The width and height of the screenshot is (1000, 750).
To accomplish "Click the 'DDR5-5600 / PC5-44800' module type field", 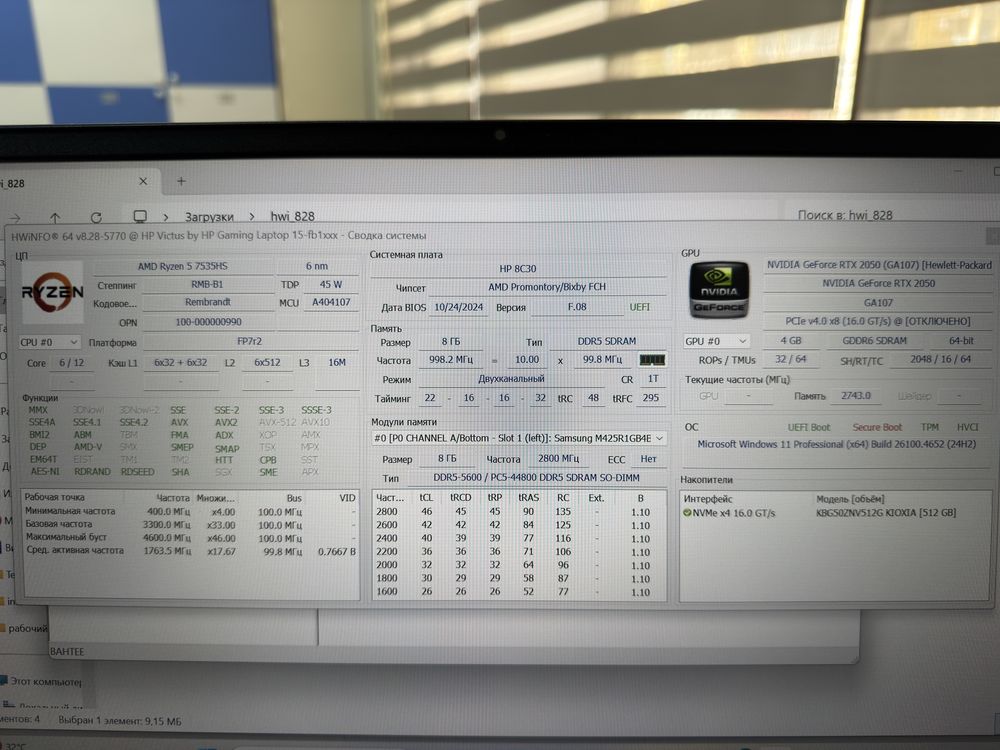I will (x=536, y=478).
